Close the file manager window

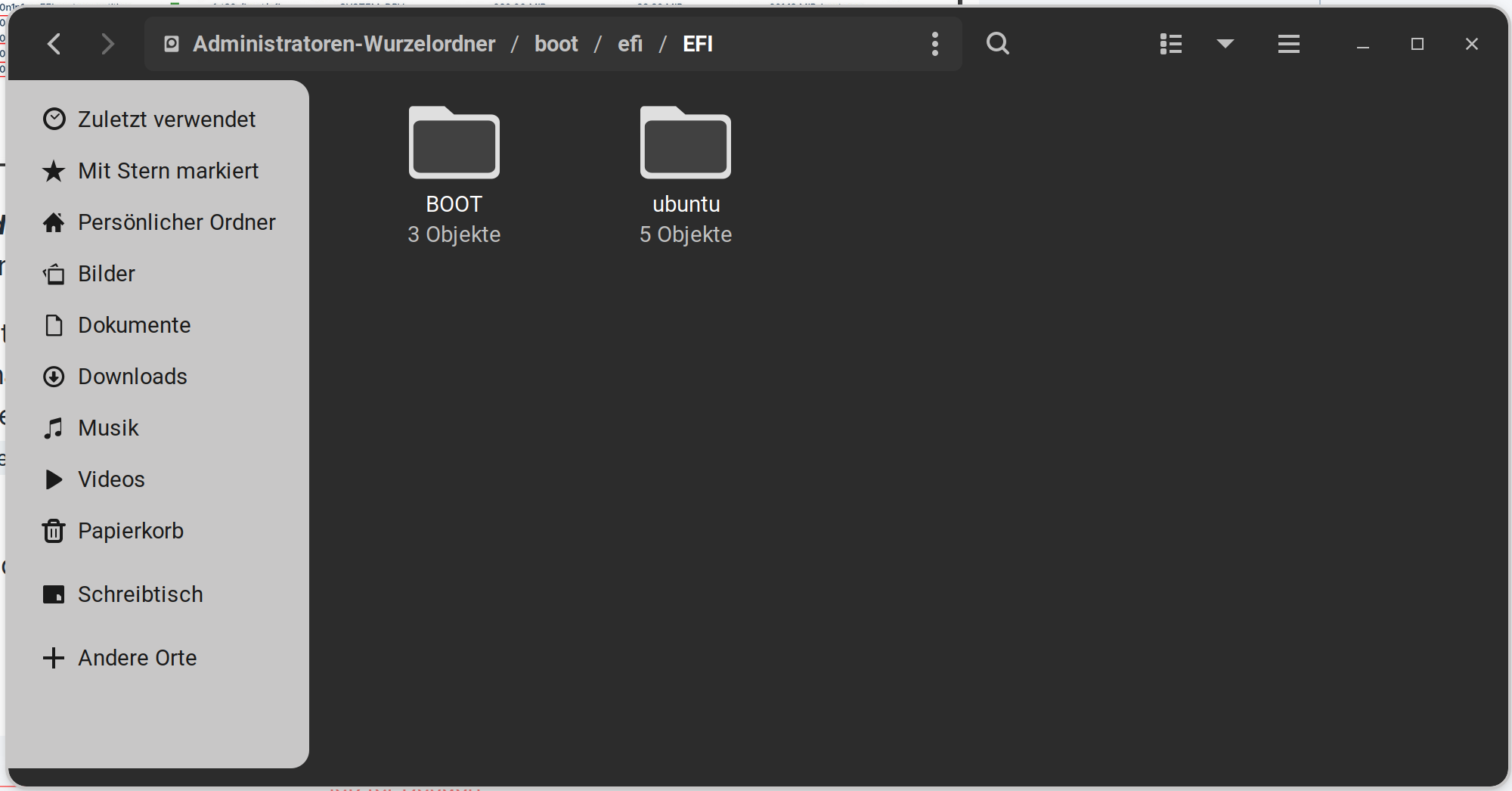[1472, 44]
